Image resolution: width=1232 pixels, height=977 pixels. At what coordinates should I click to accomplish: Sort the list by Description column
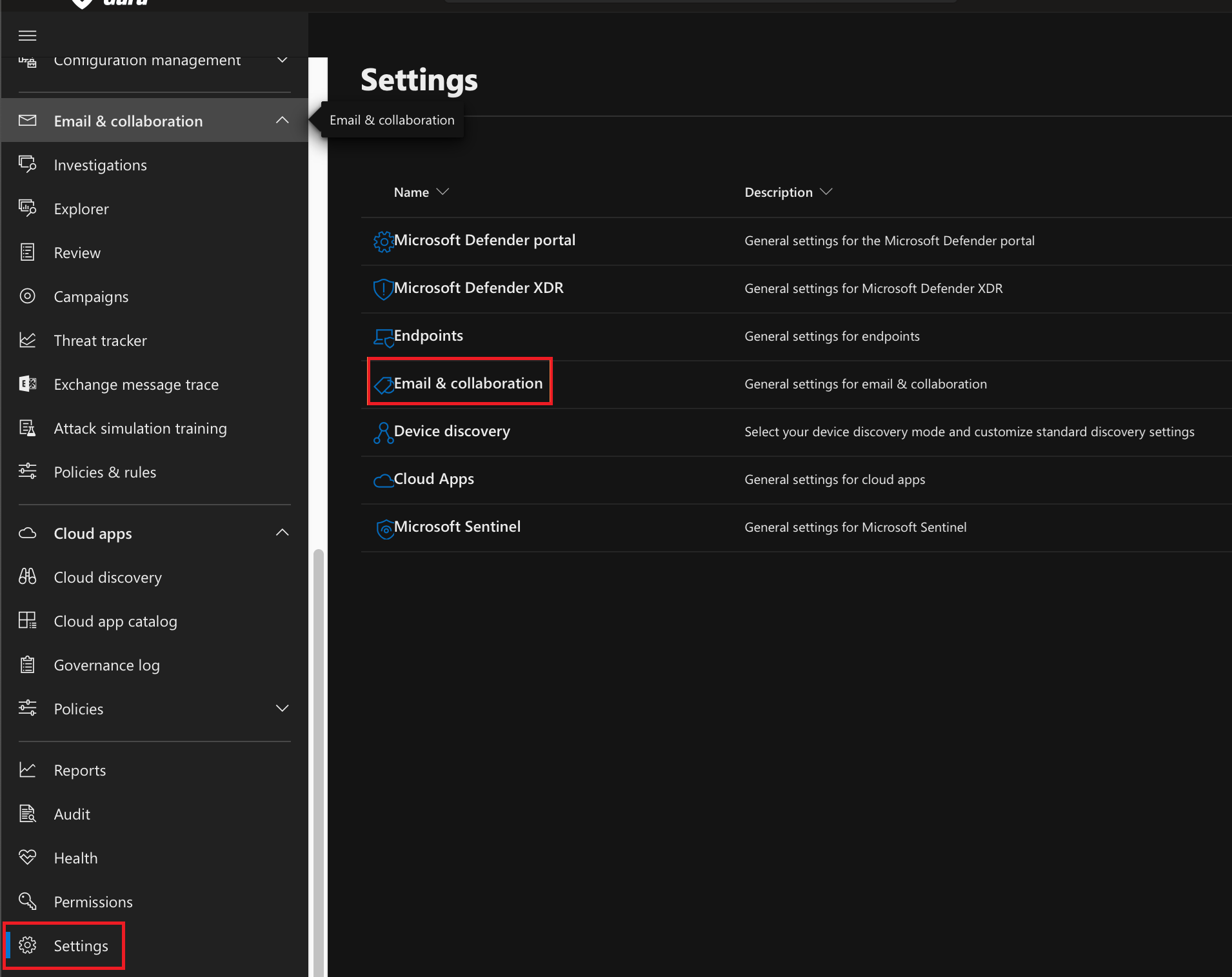(x=788, y=192)
